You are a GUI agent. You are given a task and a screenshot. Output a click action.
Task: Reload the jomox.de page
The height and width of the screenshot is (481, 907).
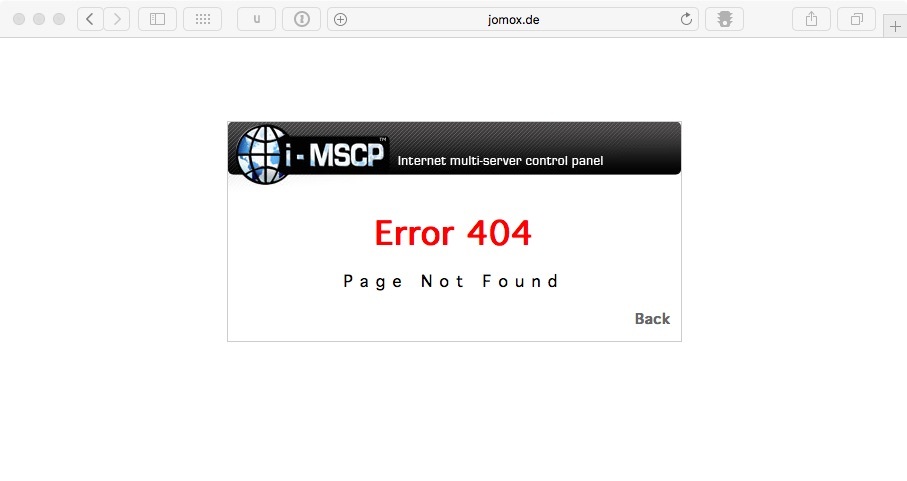[x=686, y=19]
